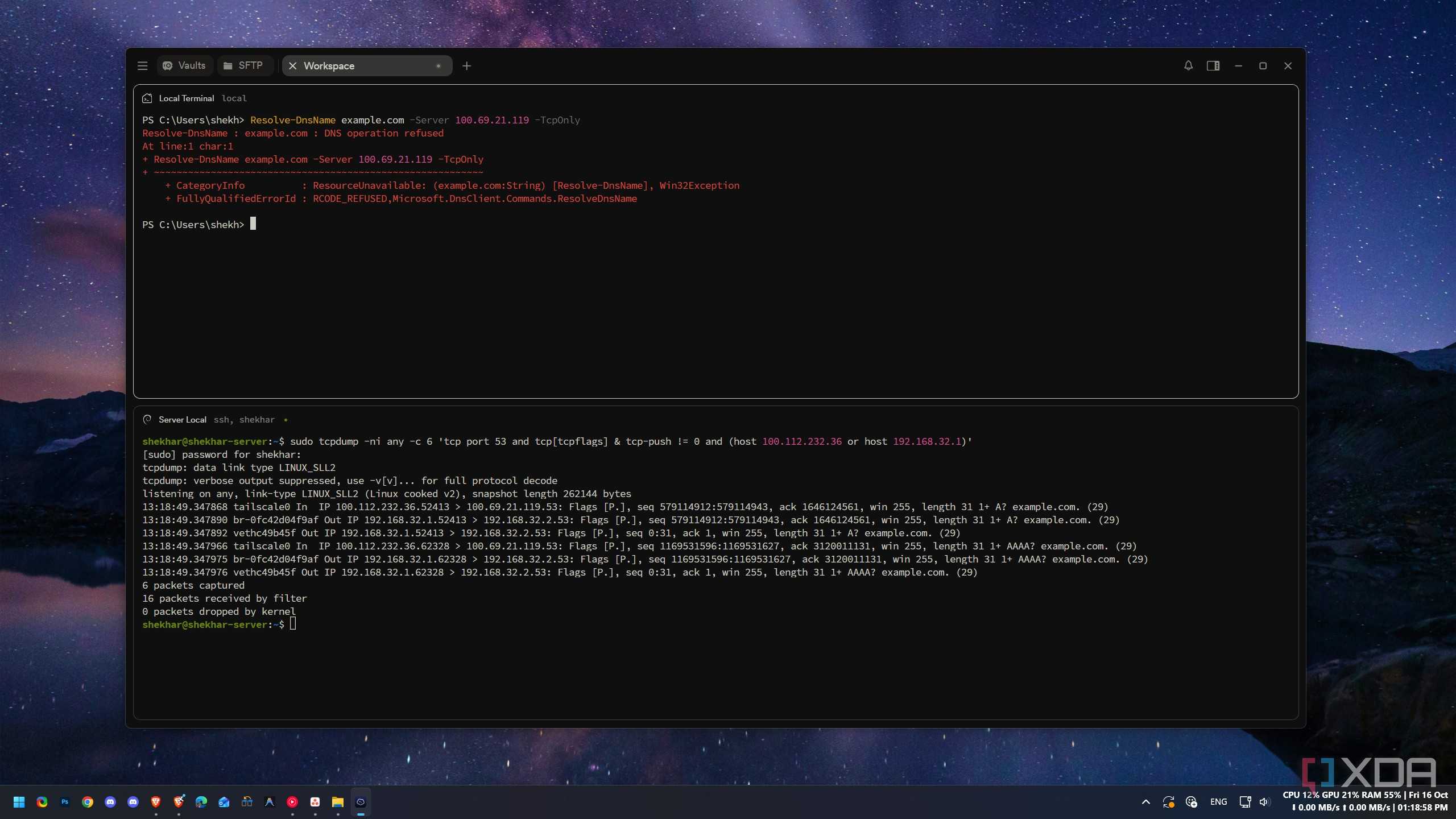This screenshot has height=819, width=1456.
Task: Open Brave browser from the taskbar
Action: (x=156, y=802)
